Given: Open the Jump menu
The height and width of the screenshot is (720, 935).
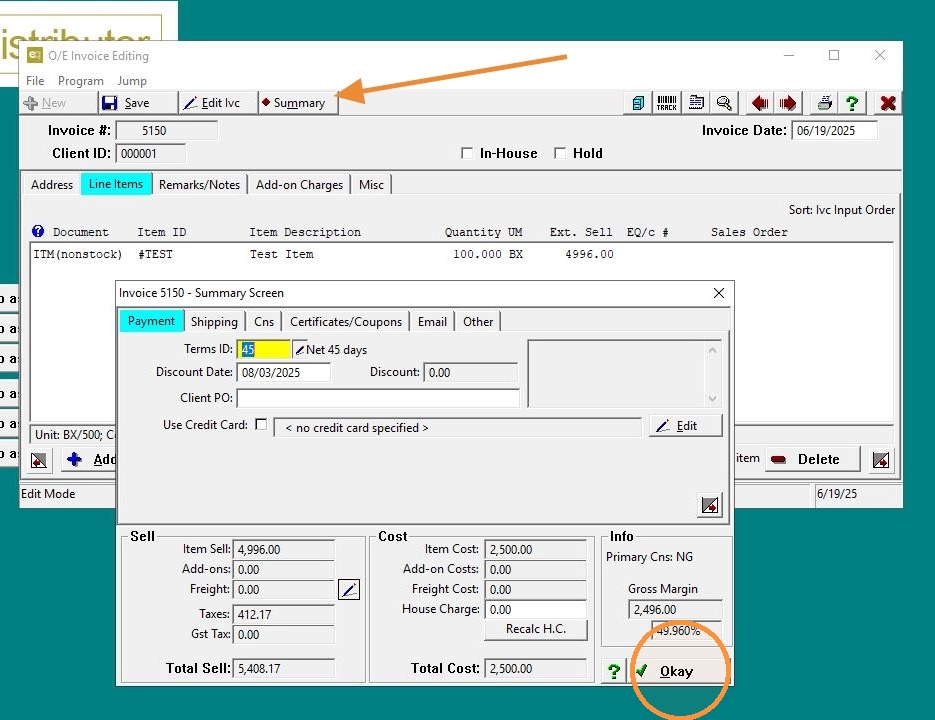Looking at the screenshot, I should click(x=132, y=81).
